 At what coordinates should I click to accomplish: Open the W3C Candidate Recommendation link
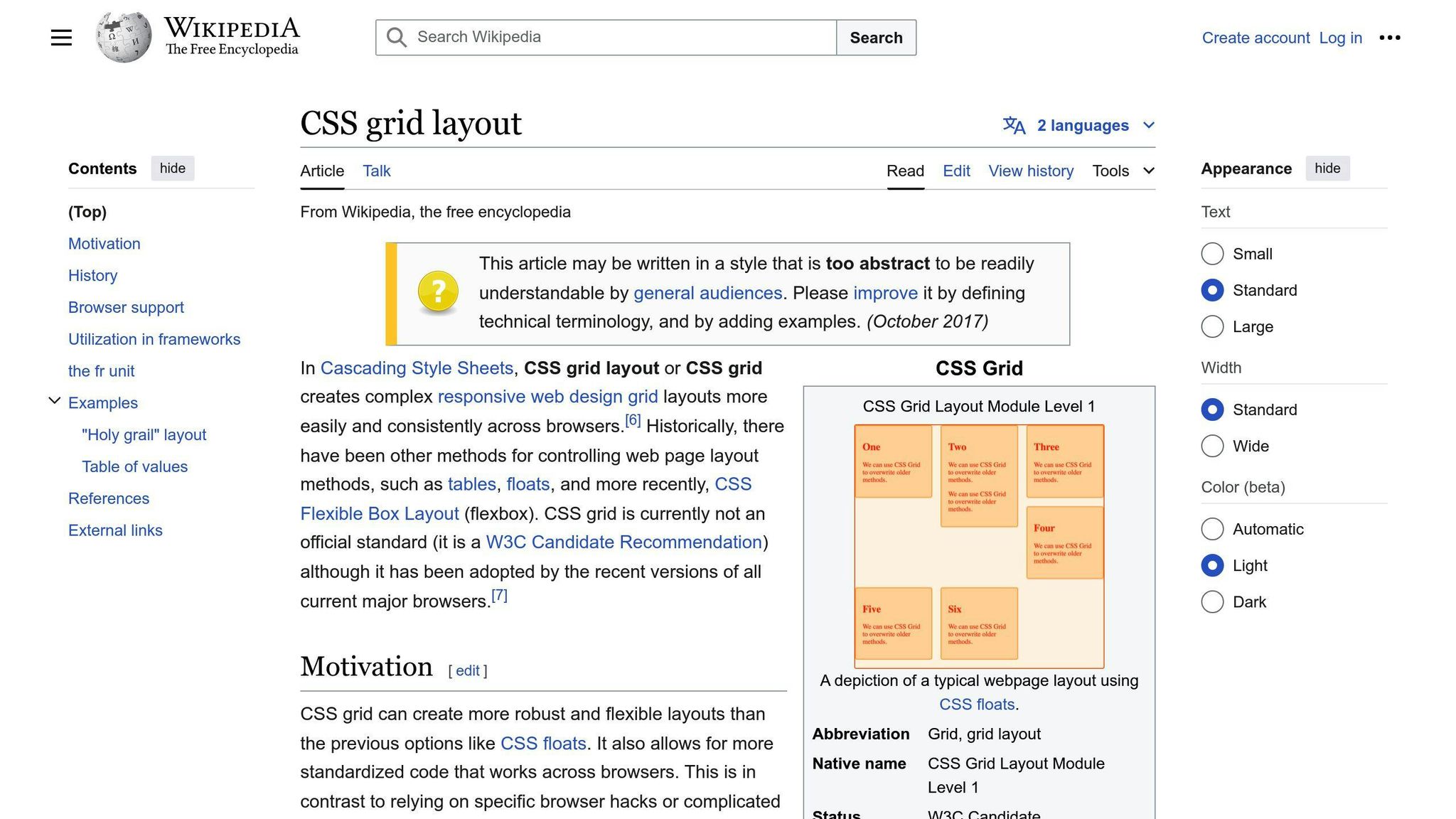(623, 542)
